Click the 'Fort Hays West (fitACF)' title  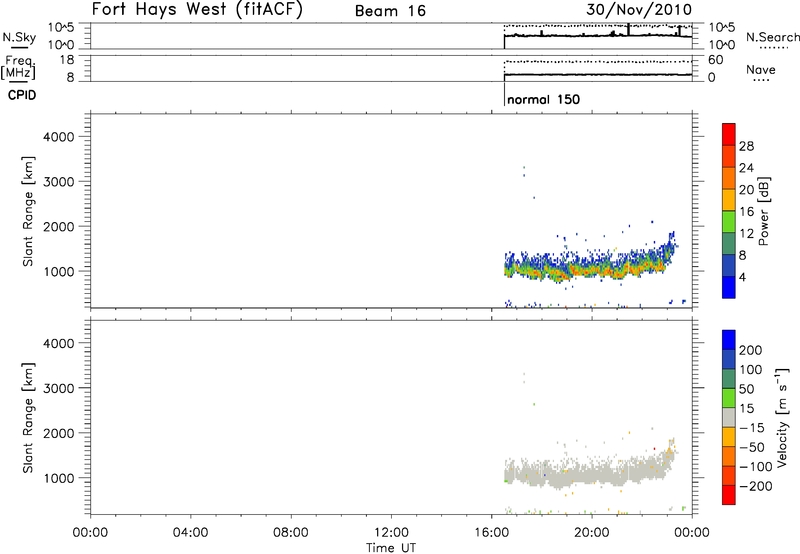point(197,10)
